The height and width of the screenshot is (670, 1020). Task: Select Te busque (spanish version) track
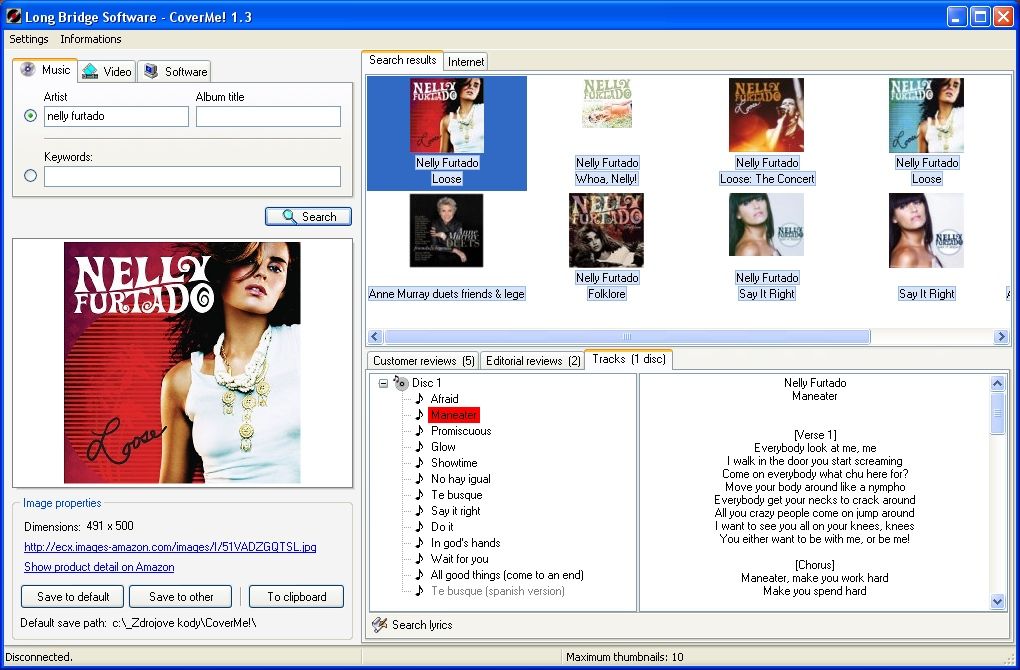click(498, 591)
